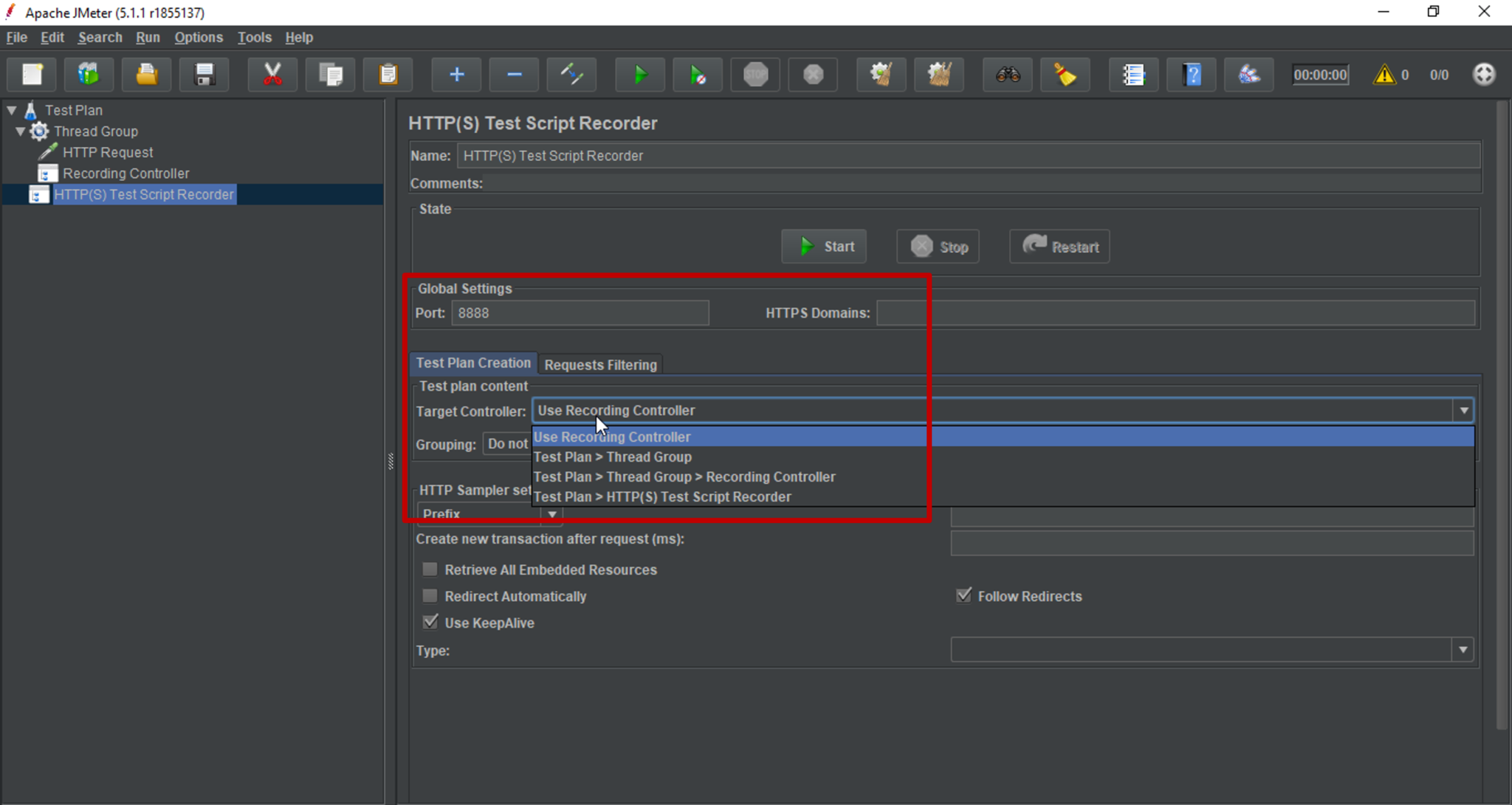Image resolution: width=1512 pixels, height=805 pixels.
Task: Open JMeter Help with the blue book icon
Action: pos(1192,75)
